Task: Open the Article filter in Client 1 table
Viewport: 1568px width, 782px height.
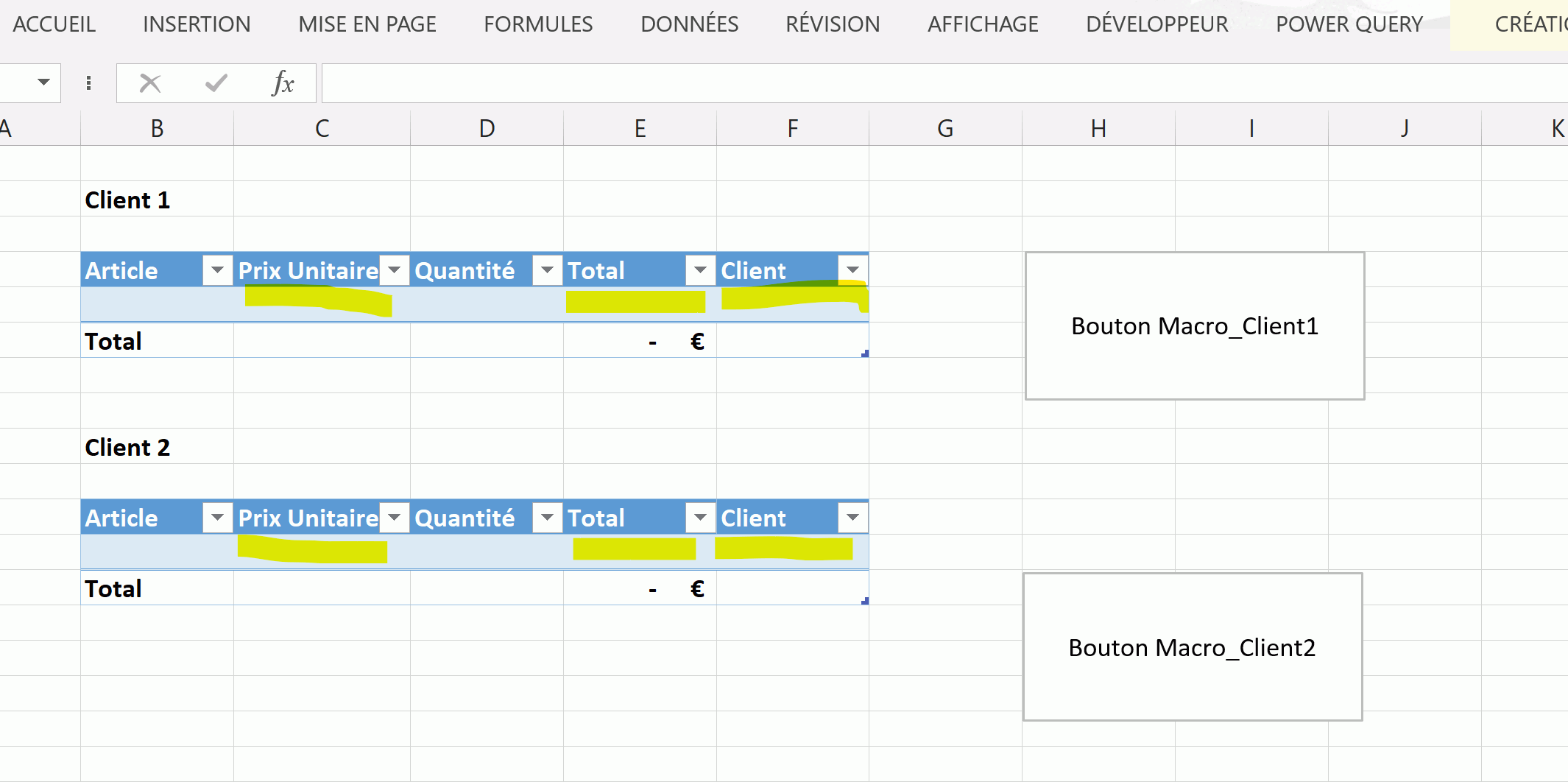Action: tap(217, 270)
